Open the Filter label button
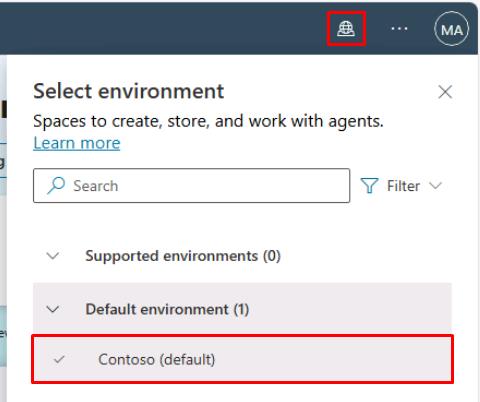The image size is (480, 402). pos(403,186)
